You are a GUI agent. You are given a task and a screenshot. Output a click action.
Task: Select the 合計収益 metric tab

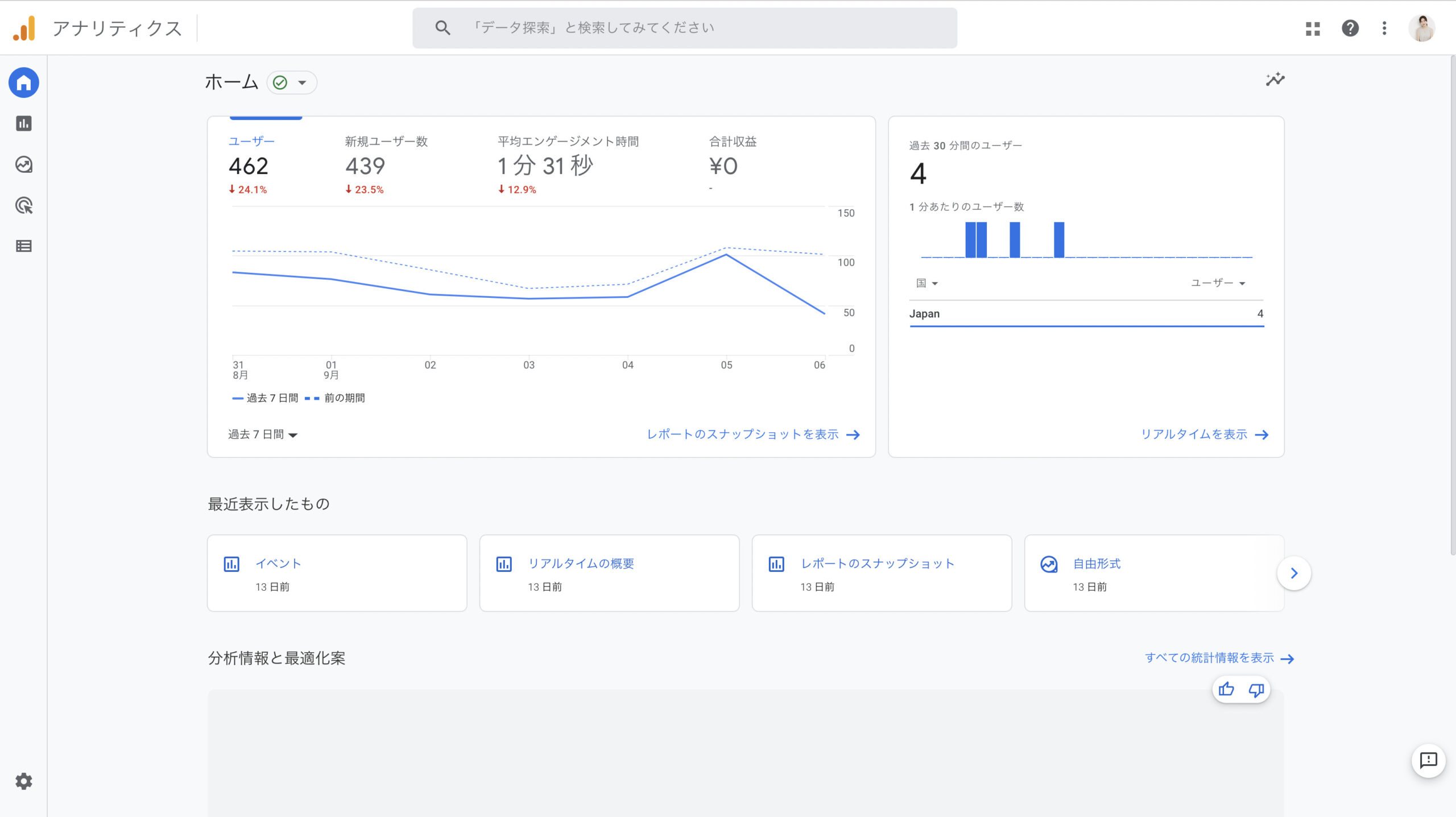pos(733,165)
